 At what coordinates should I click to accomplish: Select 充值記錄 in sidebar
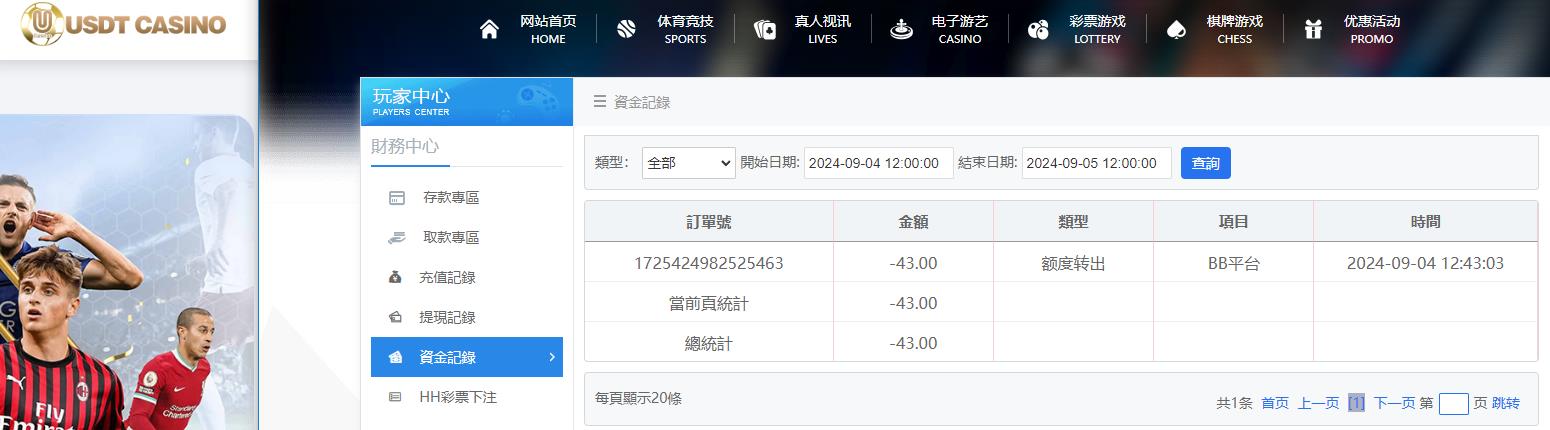(x=467, y=278)
